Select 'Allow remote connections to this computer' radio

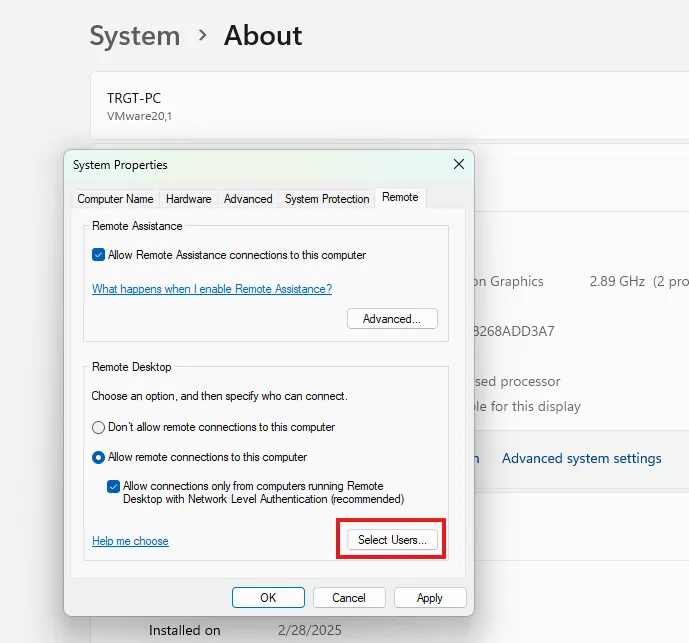[98, 457]
